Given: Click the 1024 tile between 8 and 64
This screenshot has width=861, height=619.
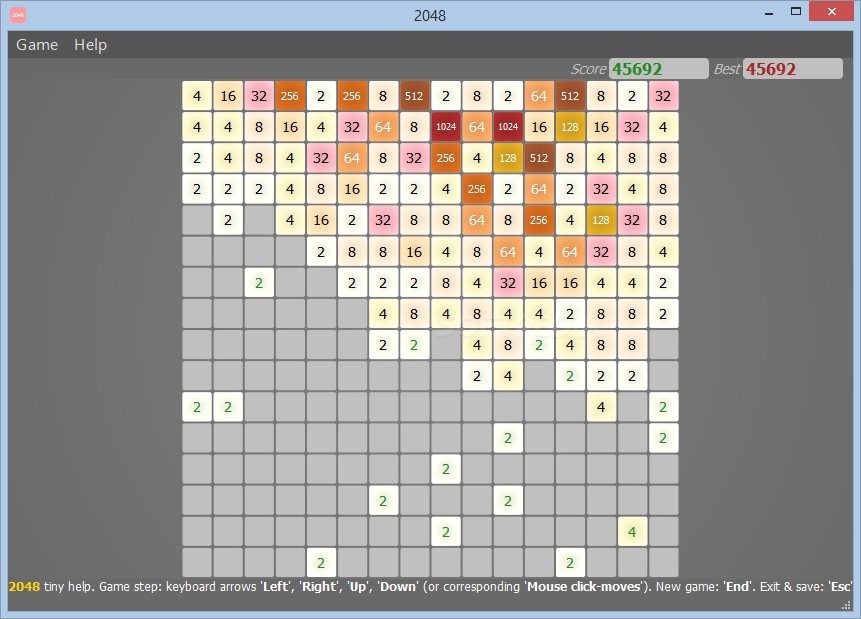Looking at the screenshot, I should pos(445,127).
